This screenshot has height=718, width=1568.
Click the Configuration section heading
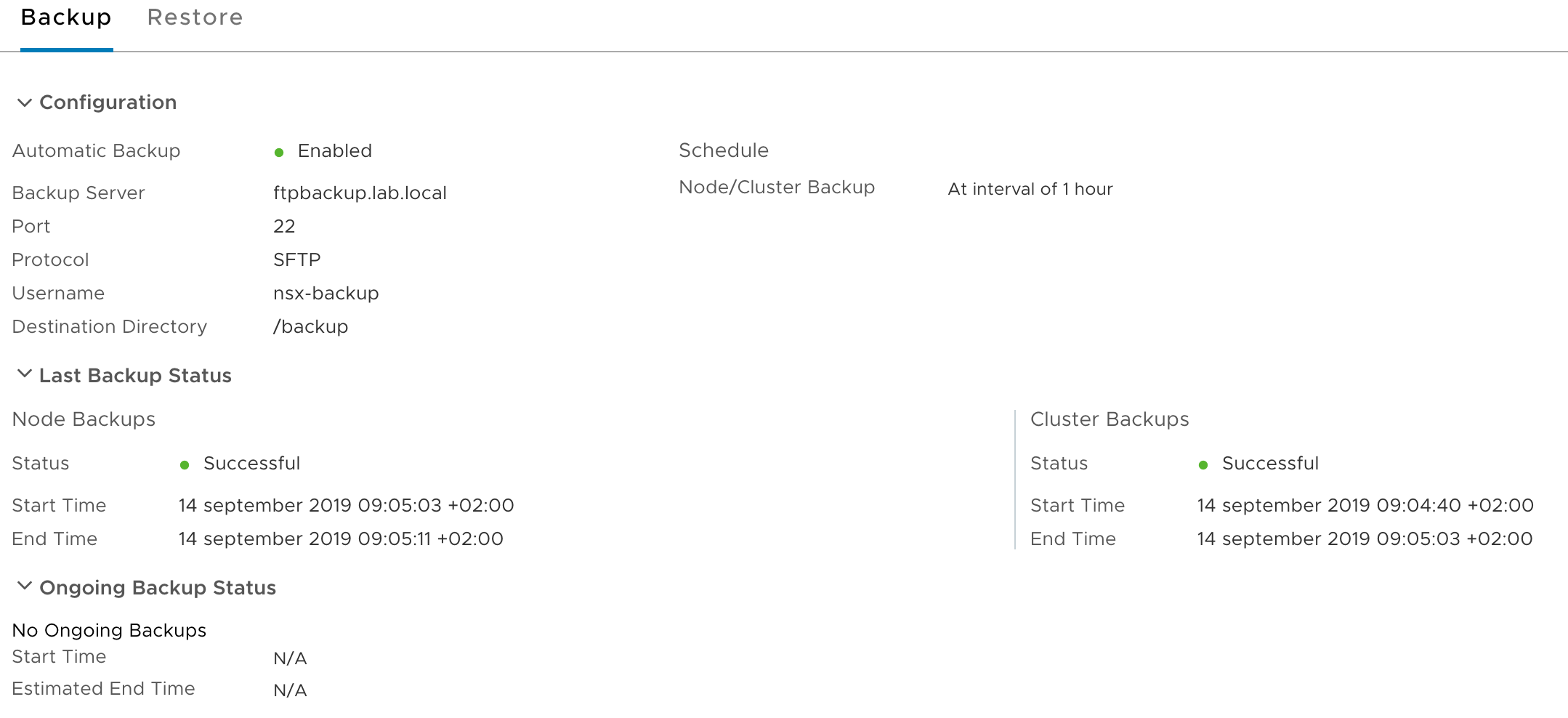108,102
